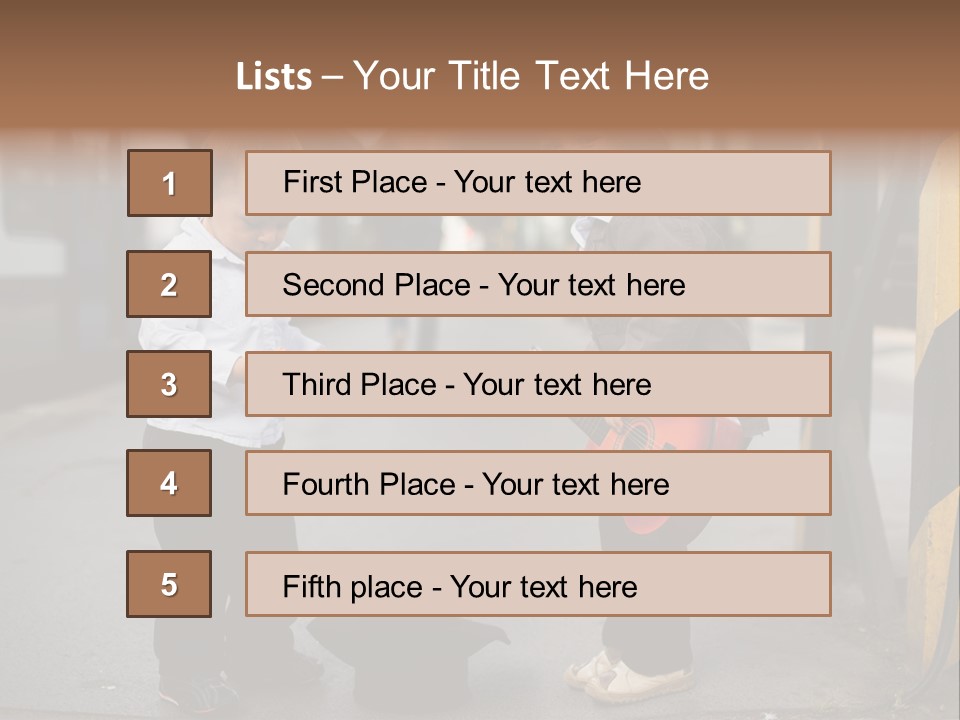Click the "Third Place - Your text here" bar

tap(538, 384)
